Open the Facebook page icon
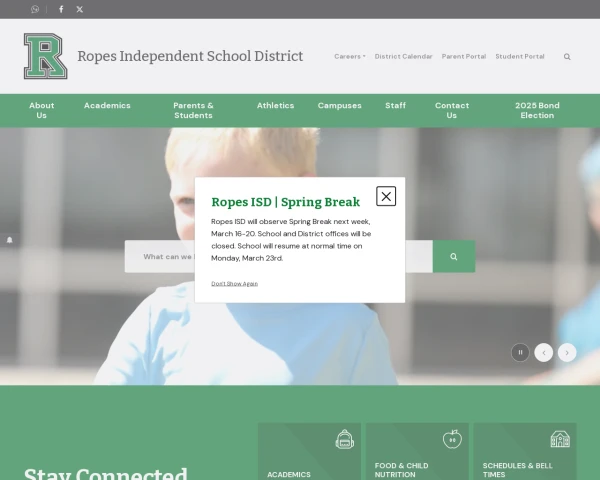The image size is (600, 480). (x=61, y=9)
